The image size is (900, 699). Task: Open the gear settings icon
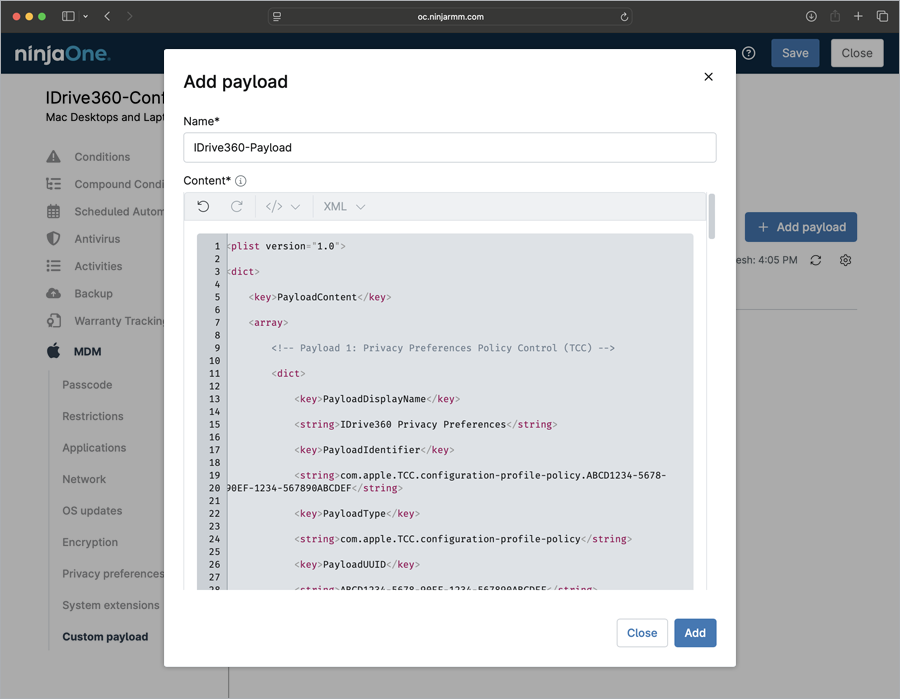(846, 260)
